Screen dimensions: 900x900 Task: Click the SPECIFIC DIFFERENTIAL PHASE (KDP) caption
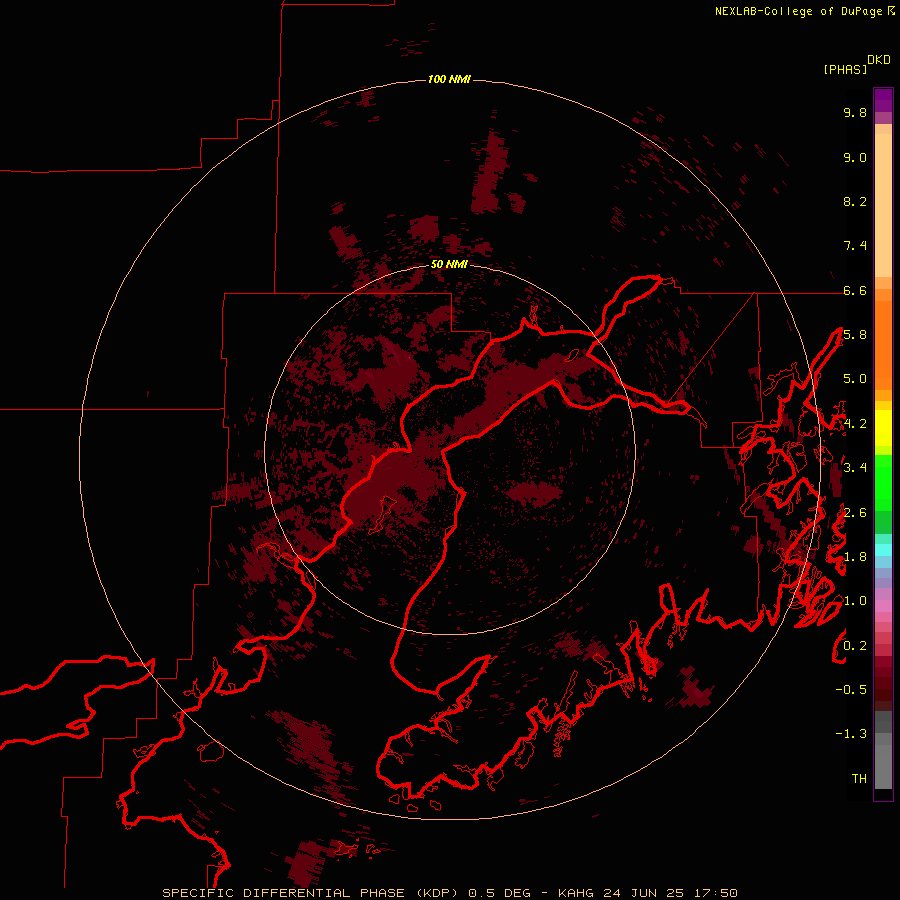(x=312, y=893)
